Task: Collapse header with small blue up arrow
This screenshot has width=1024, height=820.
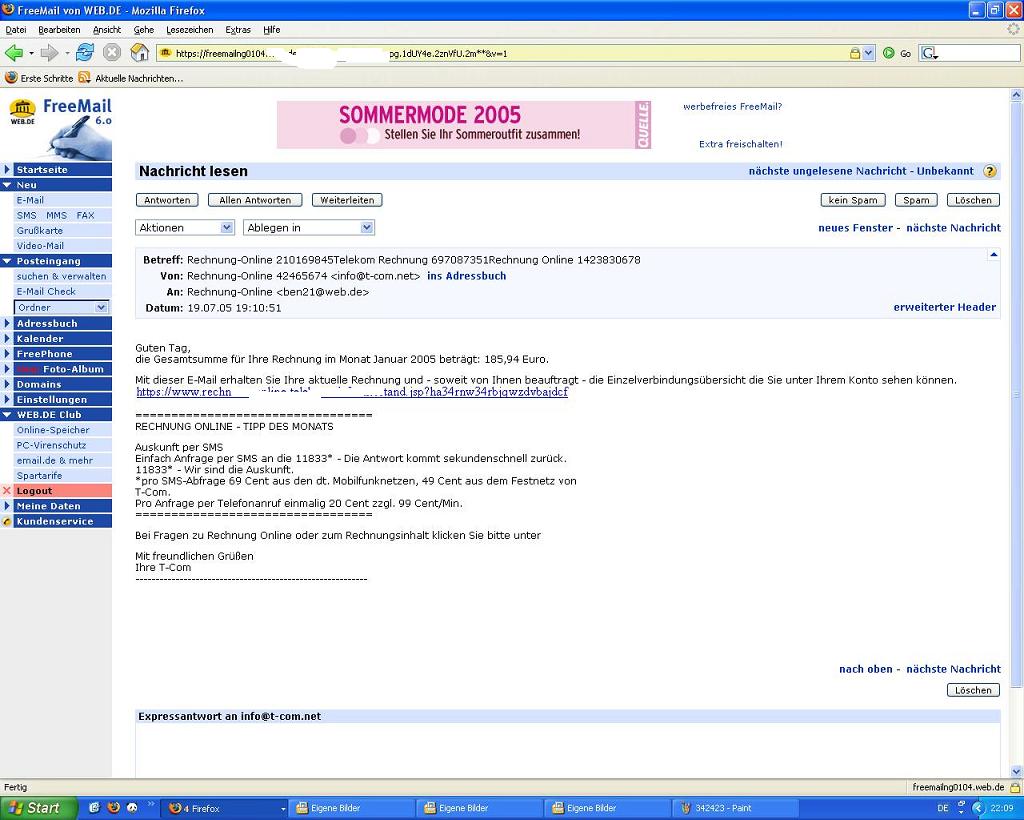Action: click(993, 255)
